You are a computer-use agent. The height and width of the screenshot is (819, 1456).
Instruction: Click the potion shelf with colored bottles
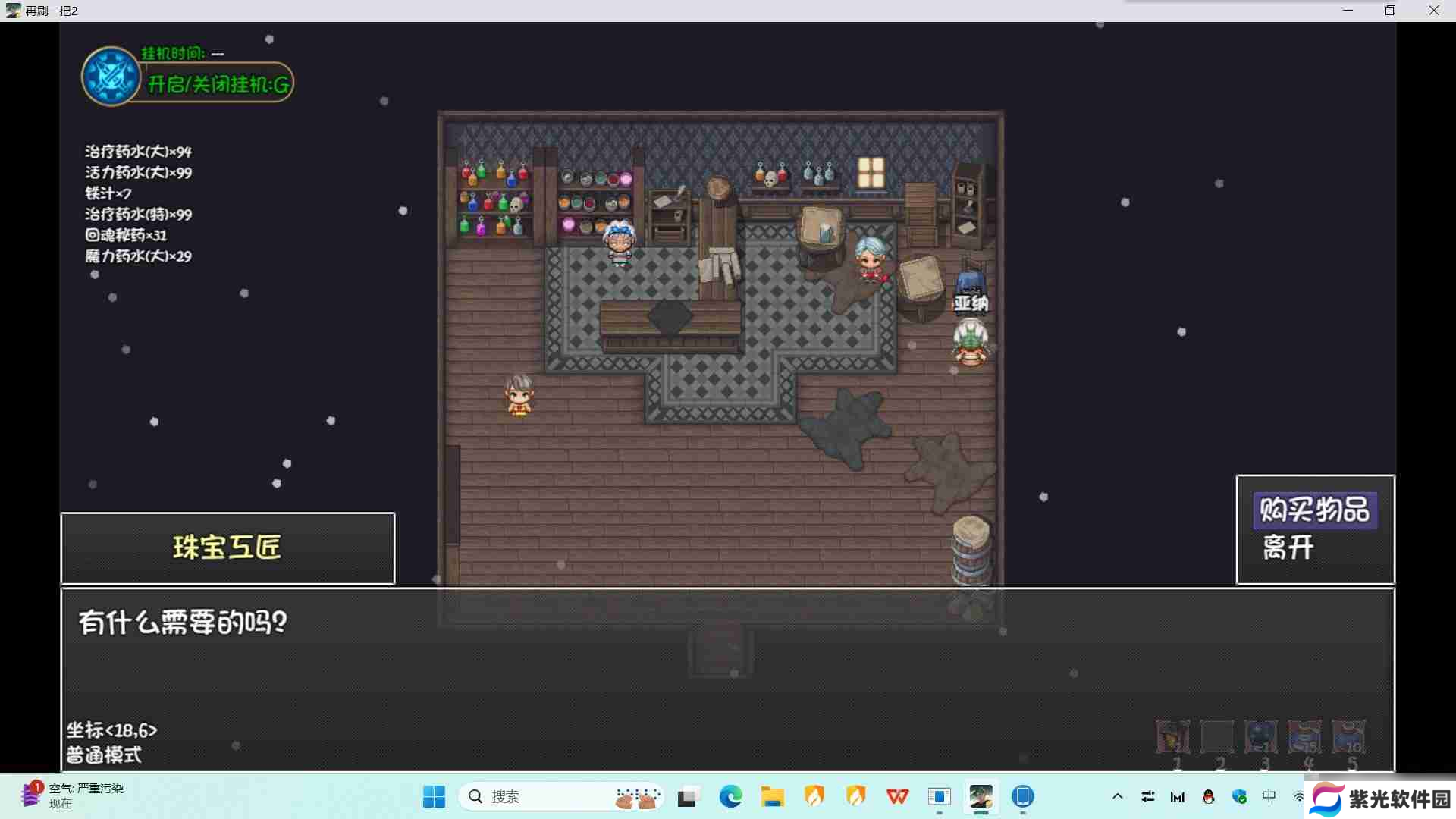[x=496, y=198]
